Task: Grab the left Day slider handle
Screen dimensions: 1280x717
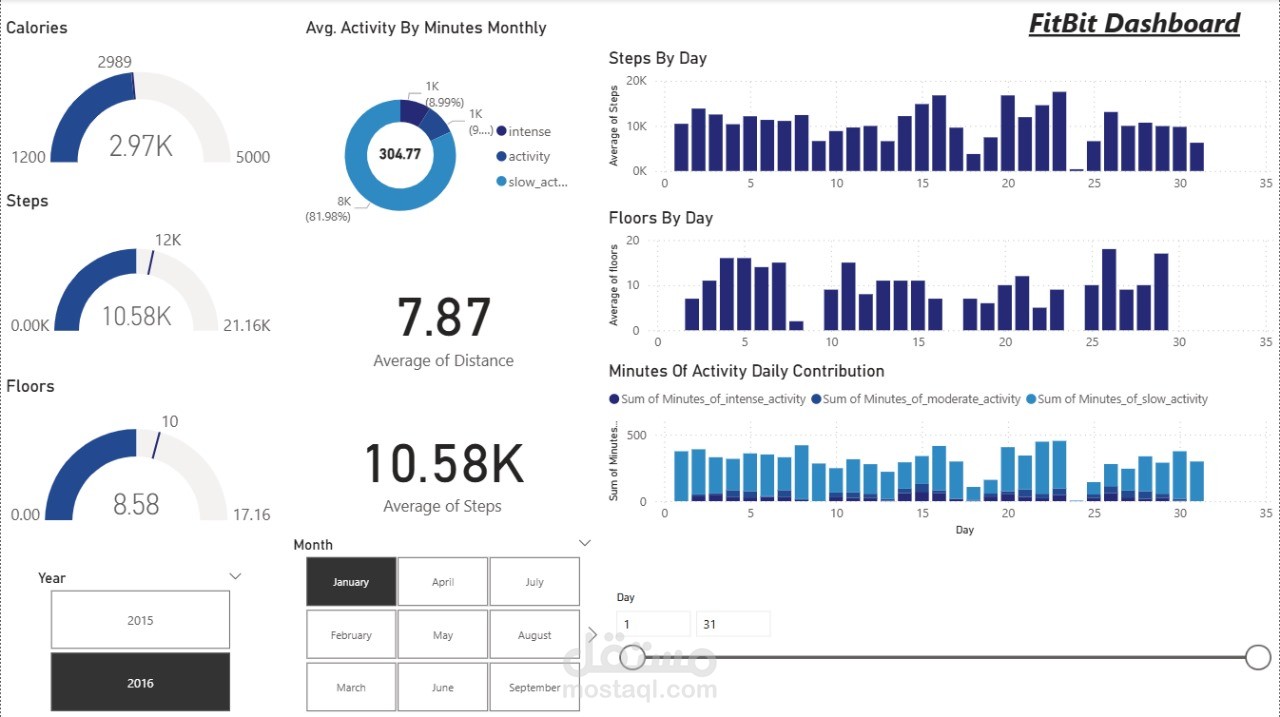Action: (x=632, y=657)
